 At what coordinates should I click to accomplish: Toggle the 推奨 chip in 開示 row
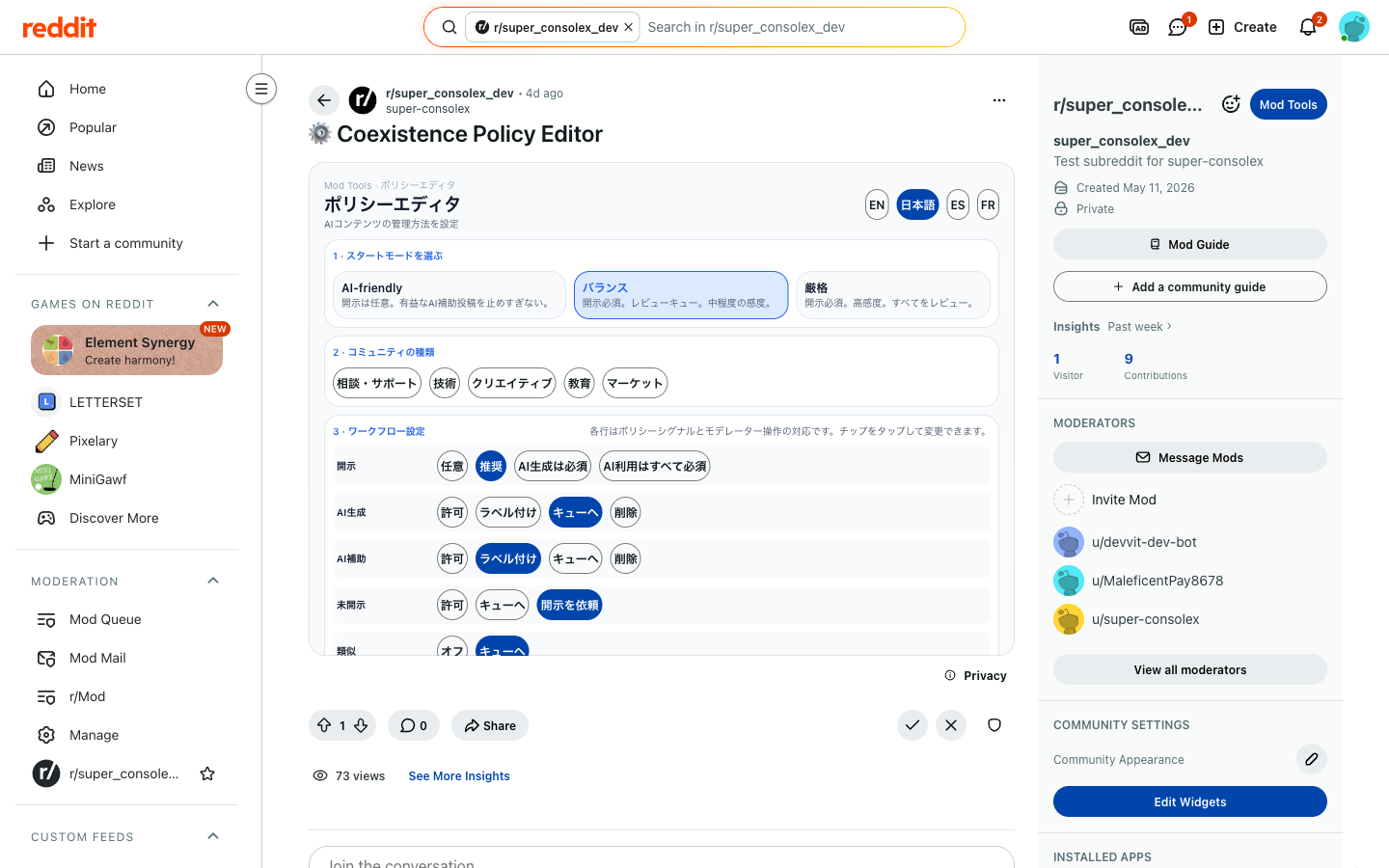(491, 466)
